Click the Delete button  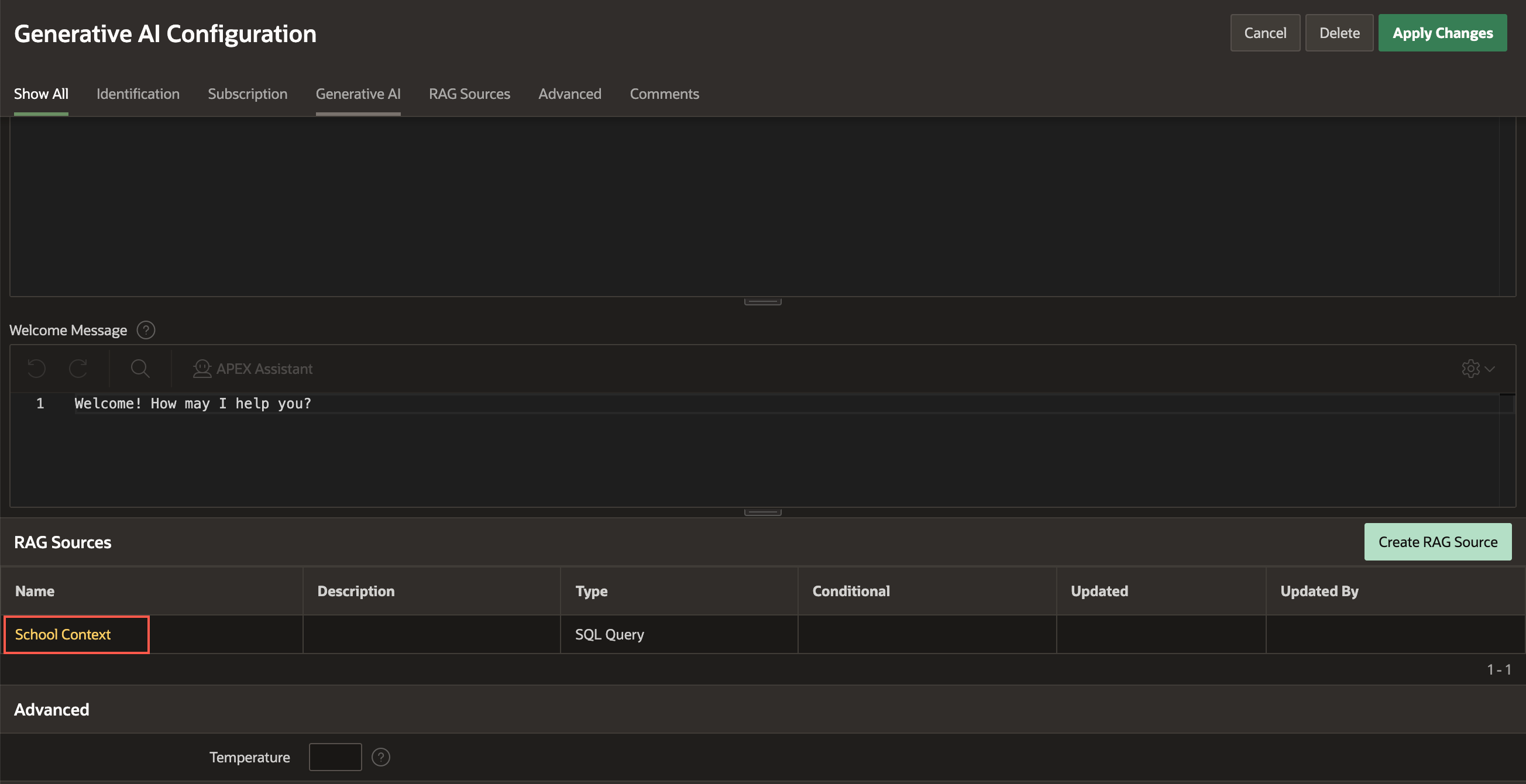(1339, 33)
